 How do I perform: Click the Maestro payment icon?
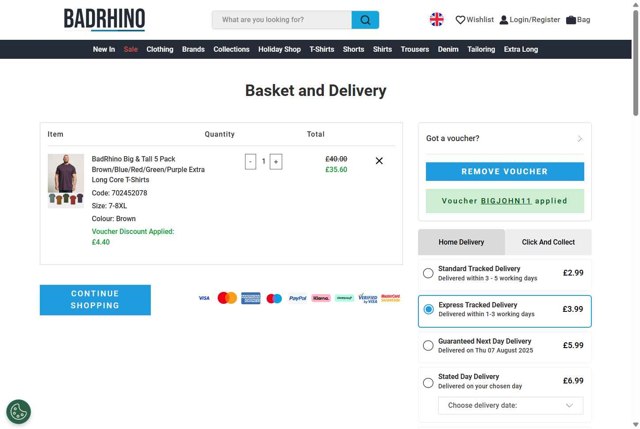click(x=274, y=298)
